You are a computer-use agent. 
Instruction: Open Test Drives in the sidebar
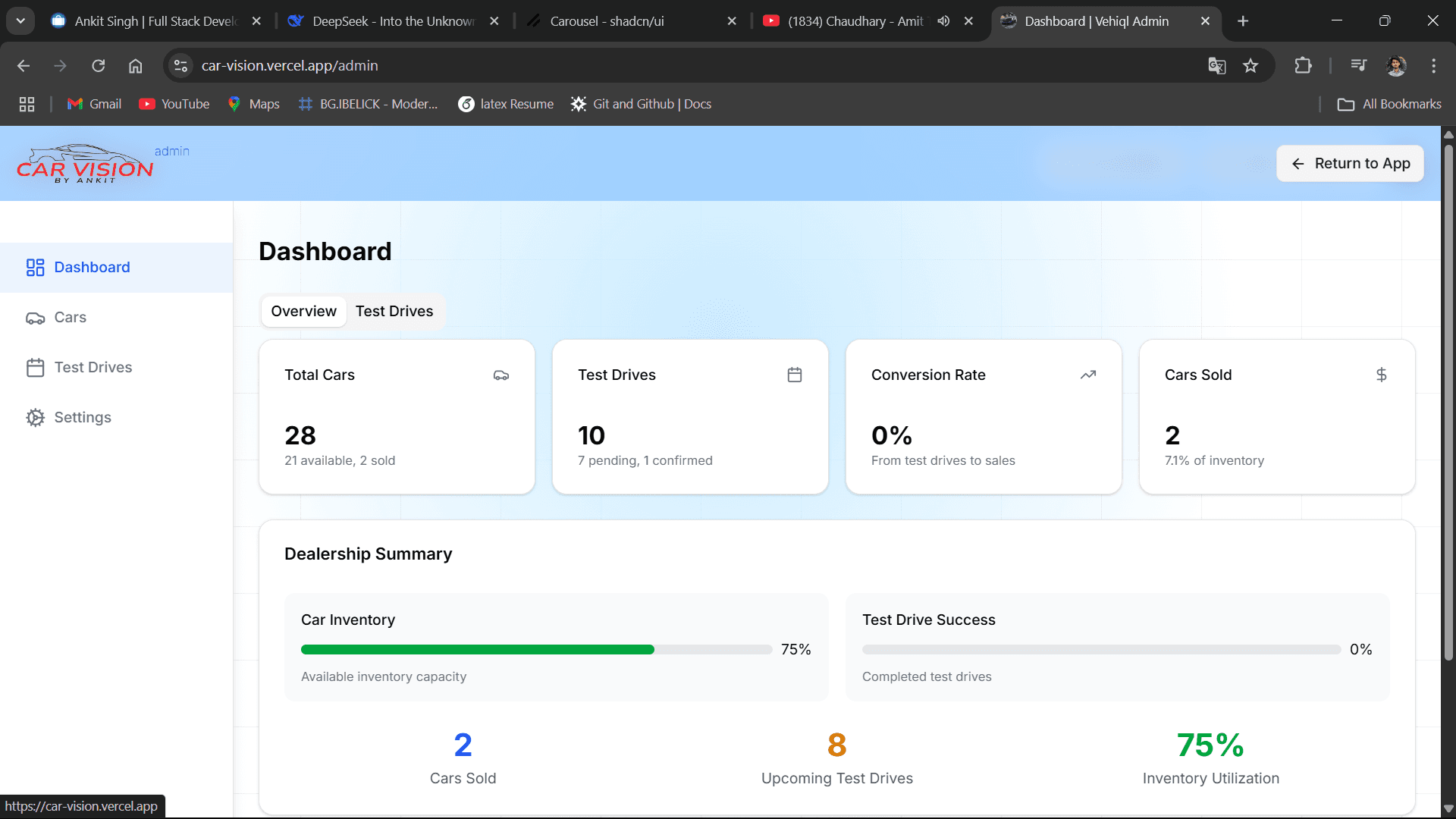coord(116,368)
